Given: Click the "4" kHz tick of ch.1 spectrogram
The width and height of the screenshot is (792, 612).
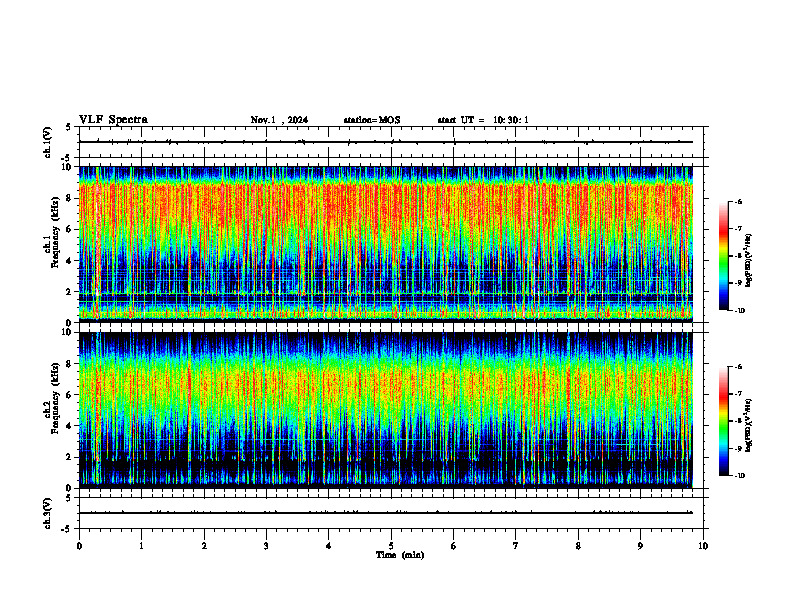Looking at the screenshot, I should (70, 261).
